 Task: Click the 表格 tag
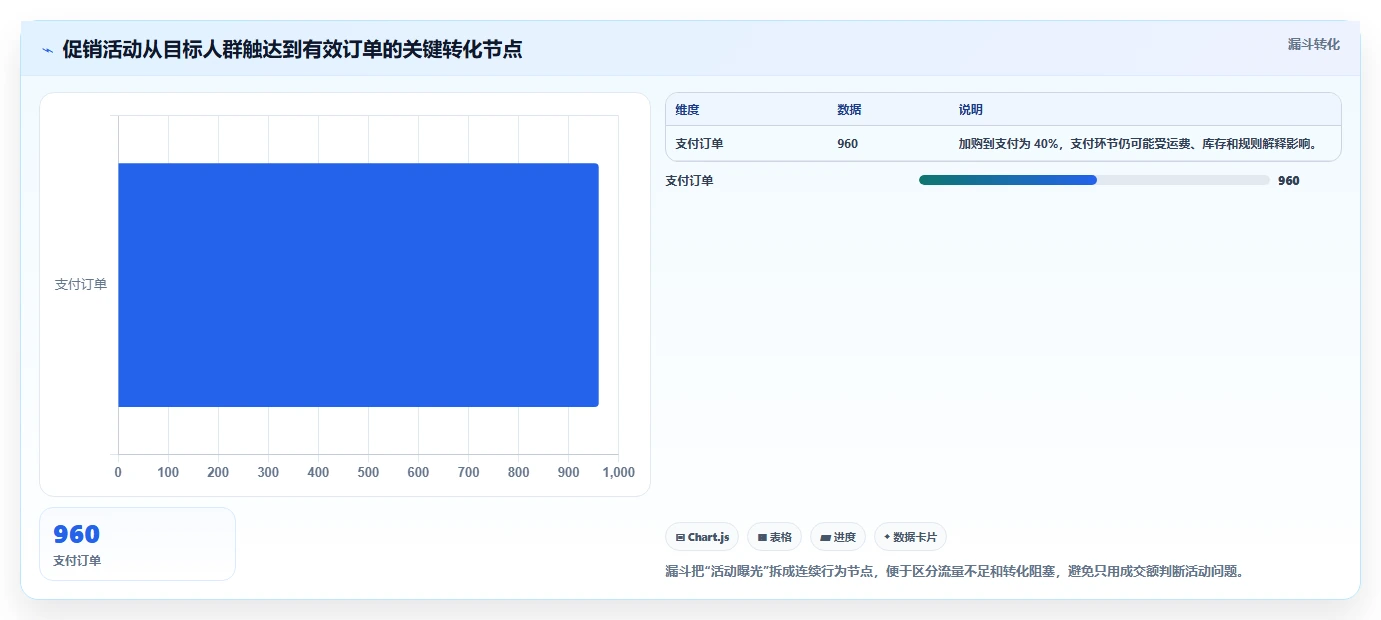(774, 537)
